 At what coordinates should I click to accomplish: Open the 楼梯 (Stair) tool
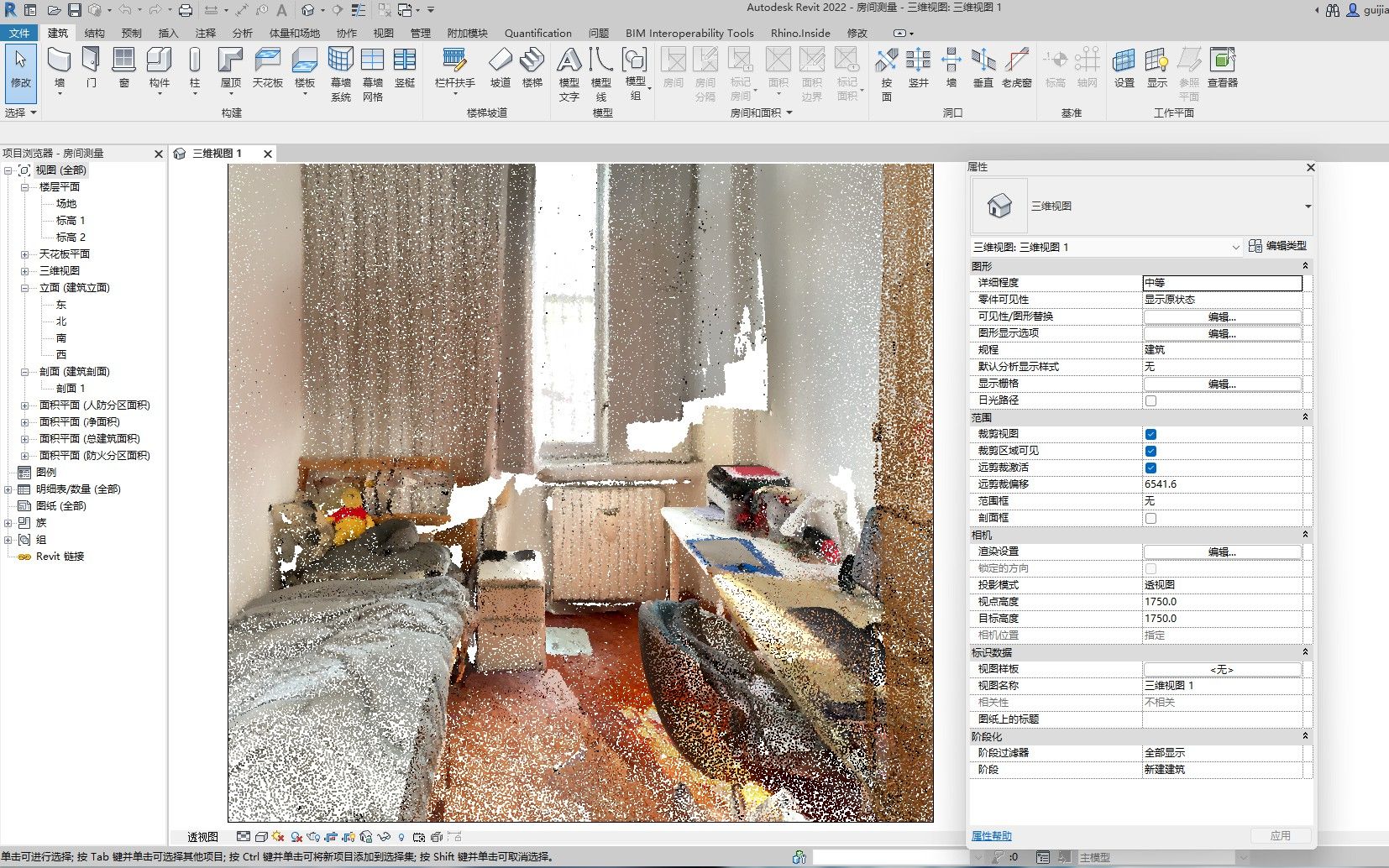[x=532, y=65]
